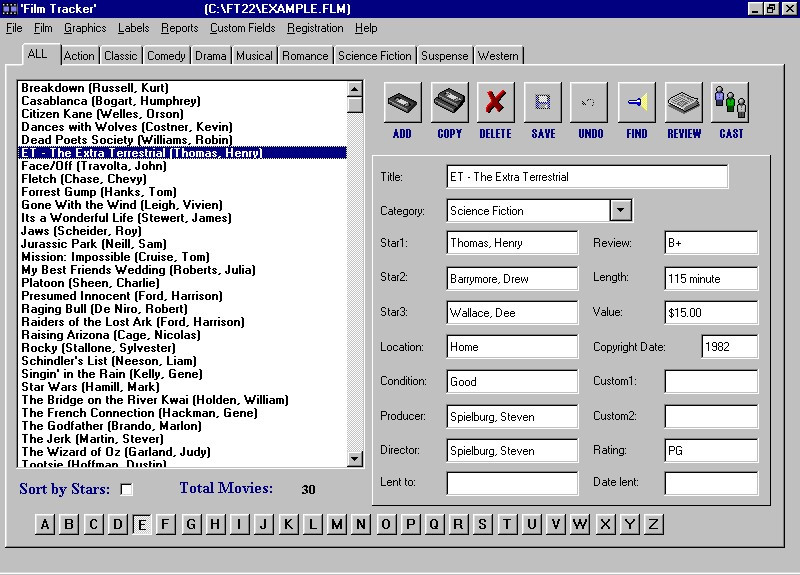Click the Rating field showing PG
This screenshot has height=575, width=800.
click(x=711, y=451)
